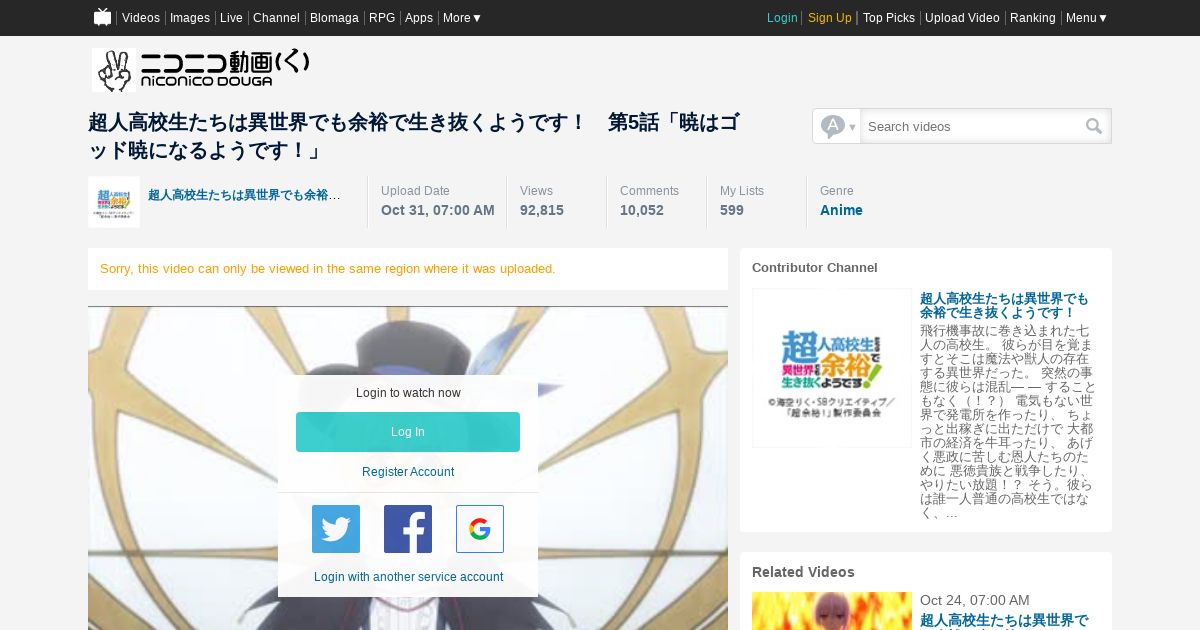The height and width of the screenshot is (630, 1200).
Task: Click the search magnifier icon
Action: [1094, 126]
